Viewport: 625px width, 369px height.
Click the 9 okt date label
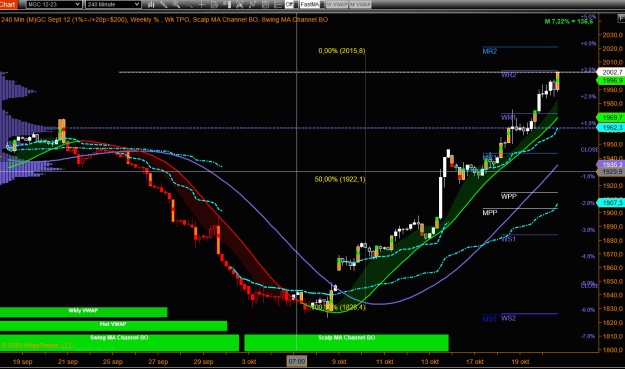click(339, 362)
